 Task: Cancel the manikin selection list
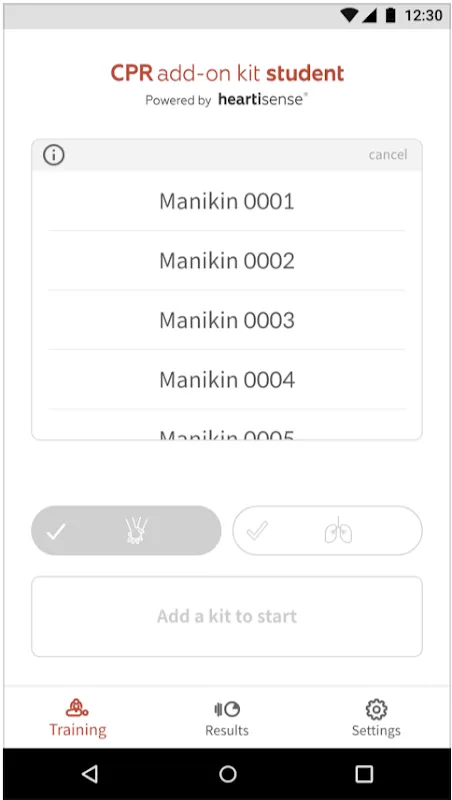point(388,155)
